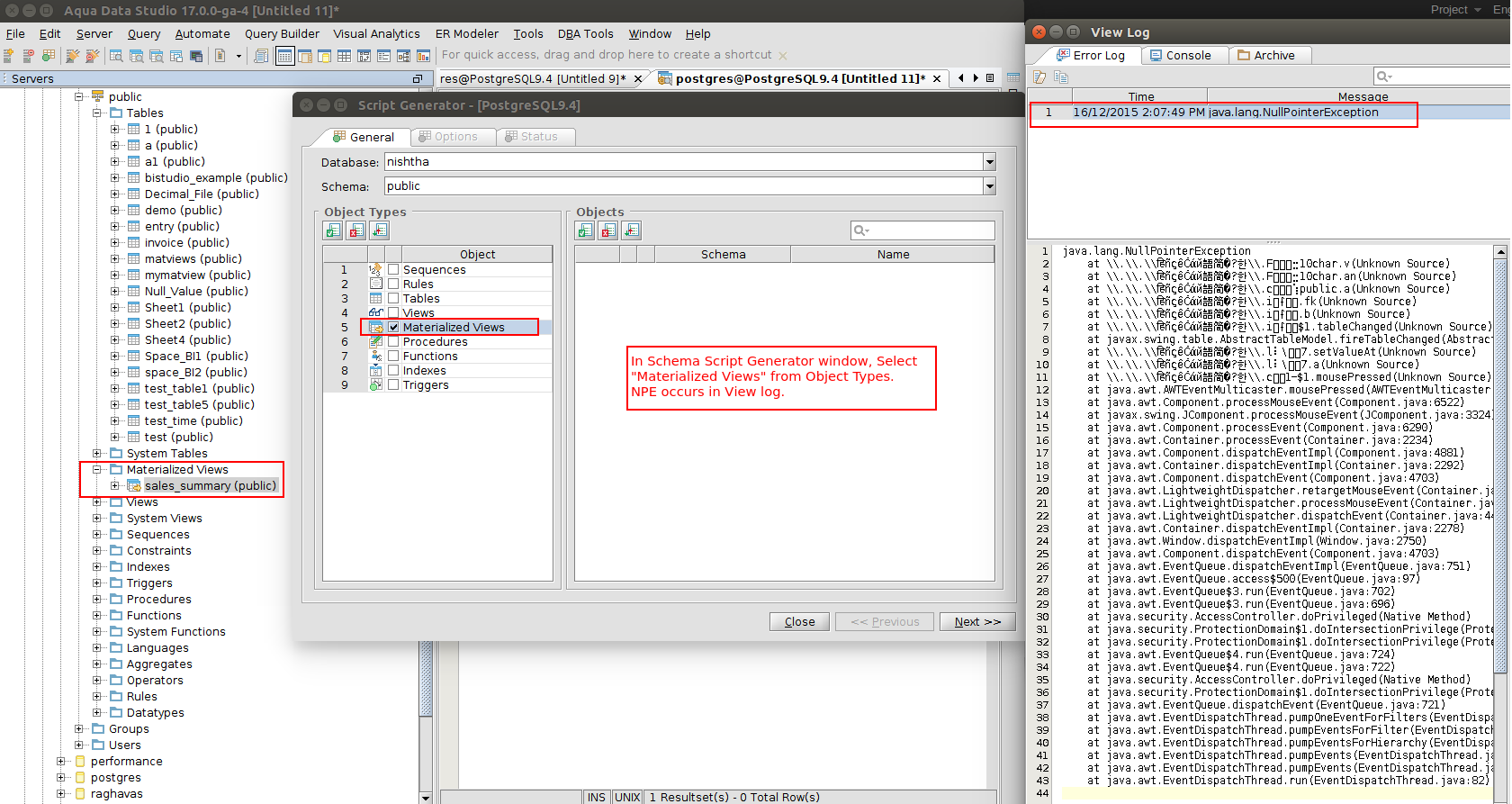Click the new script document toolbar icon

(220, 56)
